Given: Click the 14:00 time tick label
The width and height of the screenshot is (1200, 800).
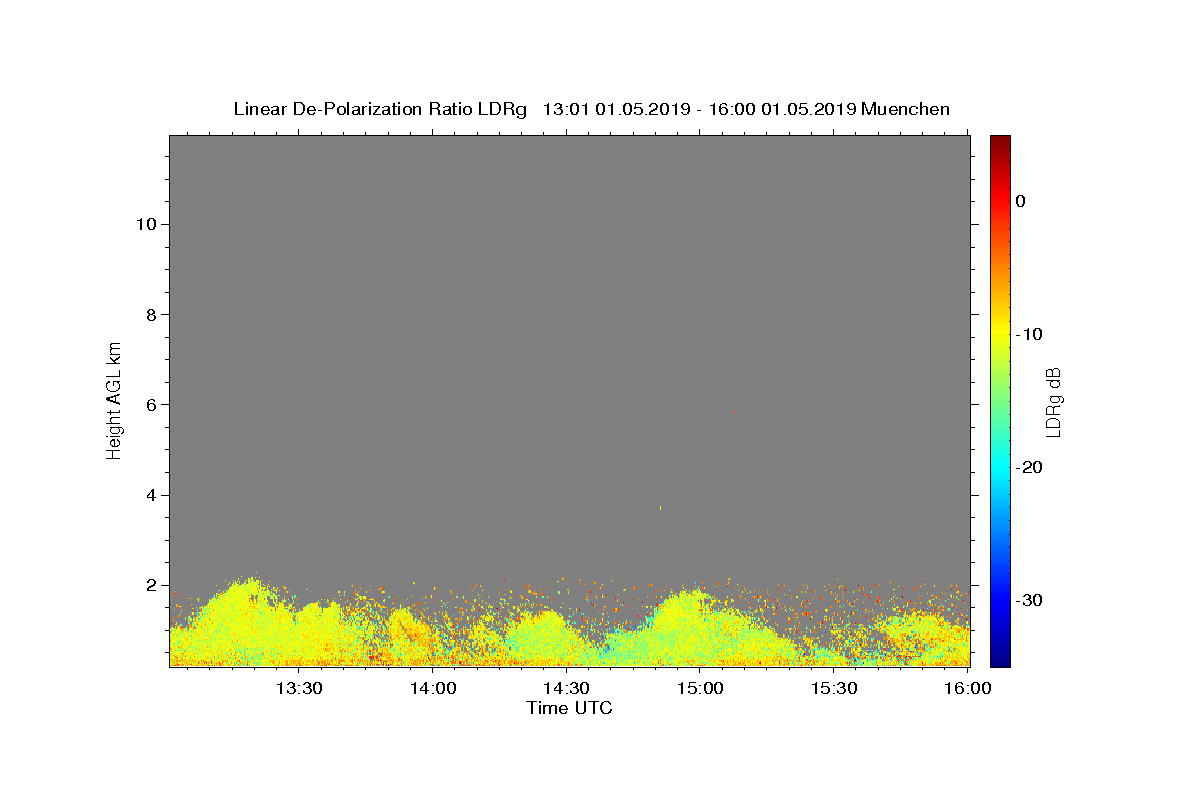Looking at the screenshot, I should point(432,688).
